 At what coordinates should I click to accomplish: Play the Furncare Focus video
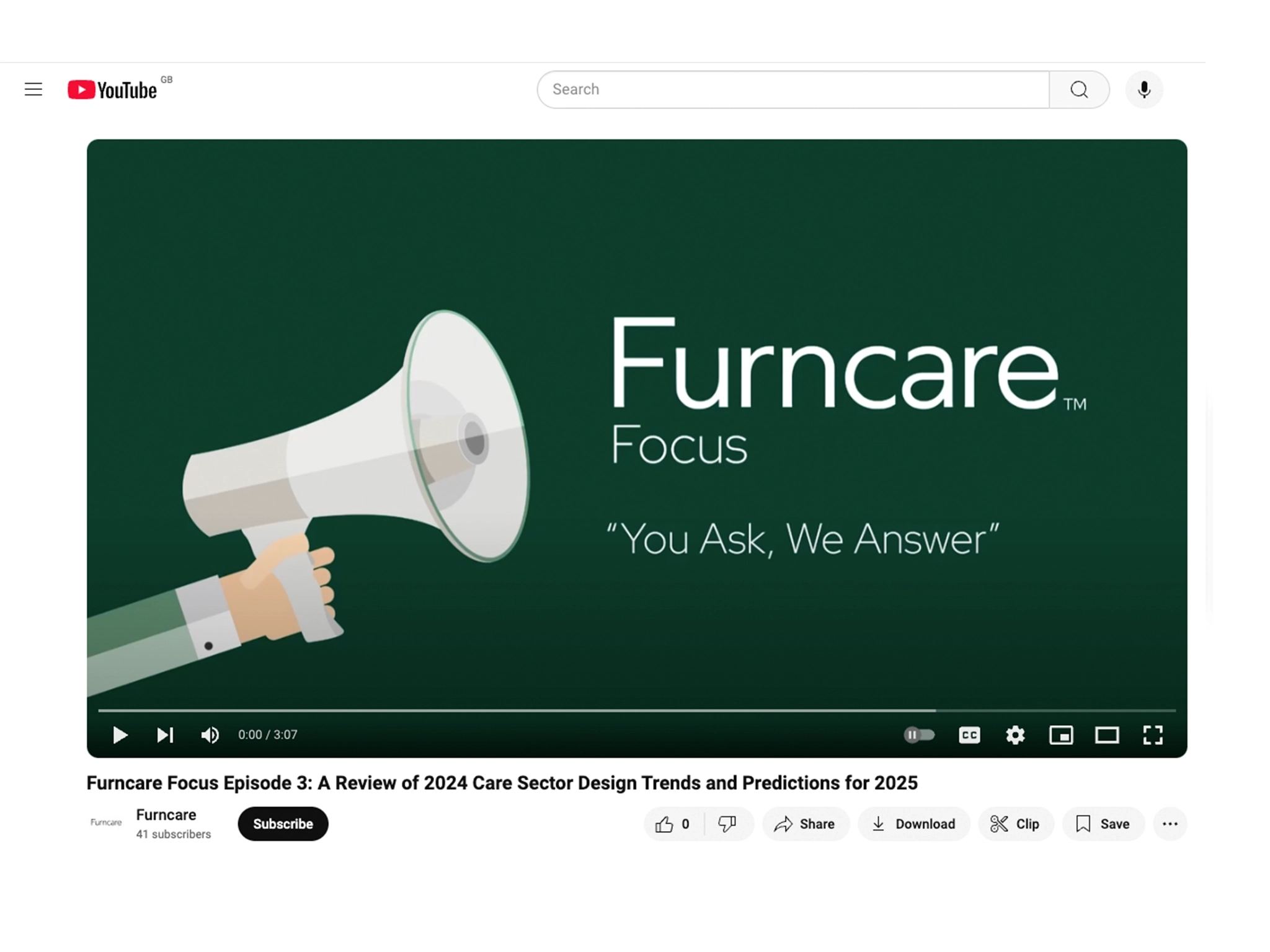click(x=120, y=735)
